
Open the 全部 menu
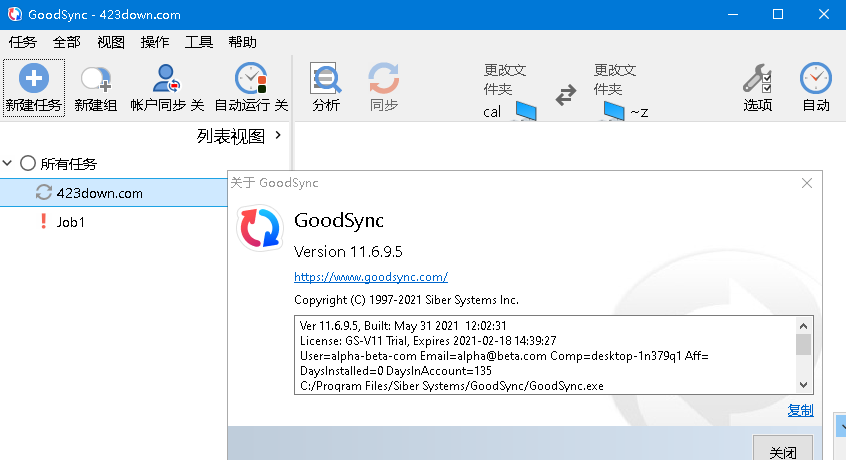pyautogui.click(x=66, y=42)
